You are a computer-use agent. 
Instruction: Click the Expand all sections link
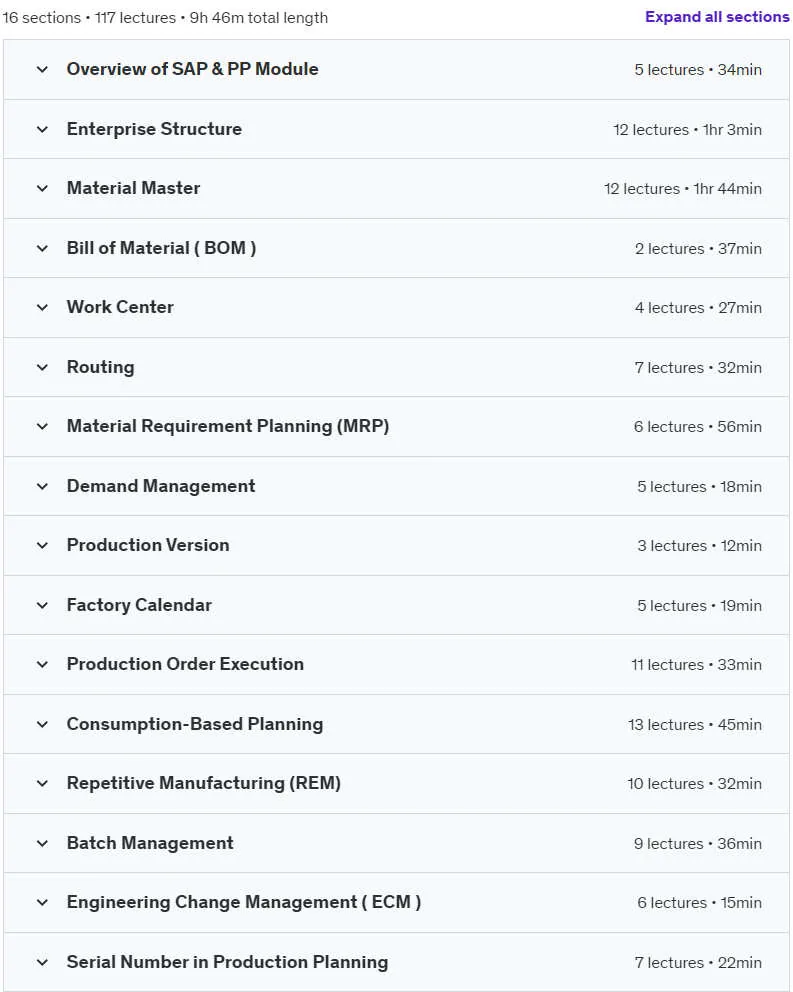pos(717,17)
